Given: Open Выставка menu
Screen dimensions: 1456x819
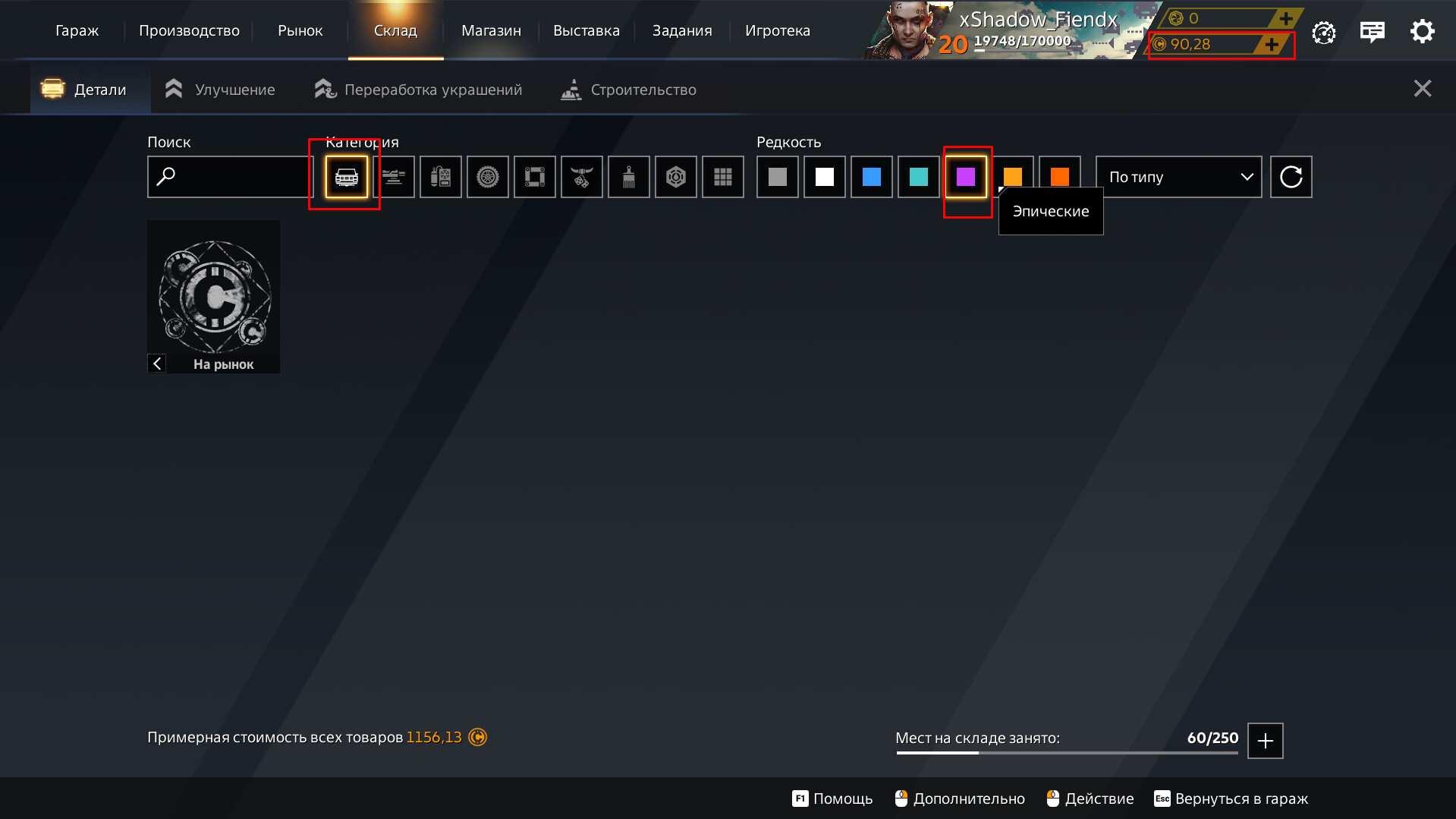Looking at the screenshot, I should [x=586, y=31].
